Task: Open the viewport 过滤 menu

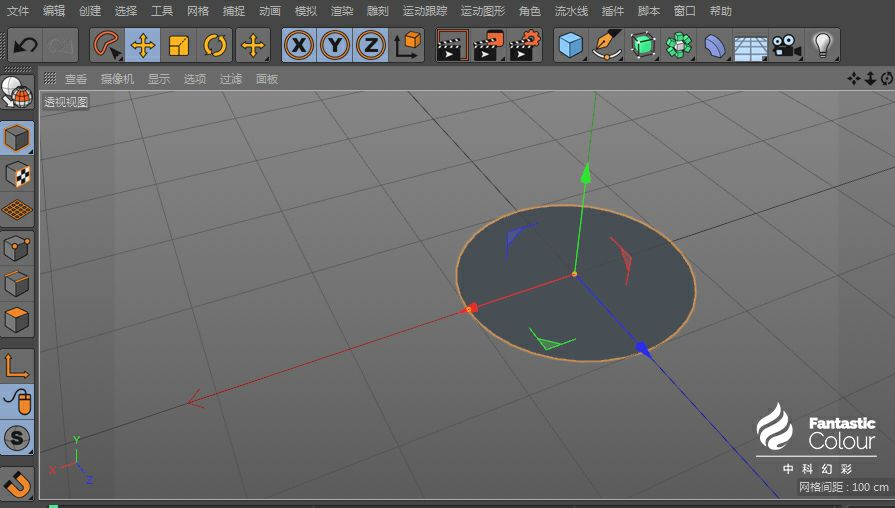Action: point(231,78)
